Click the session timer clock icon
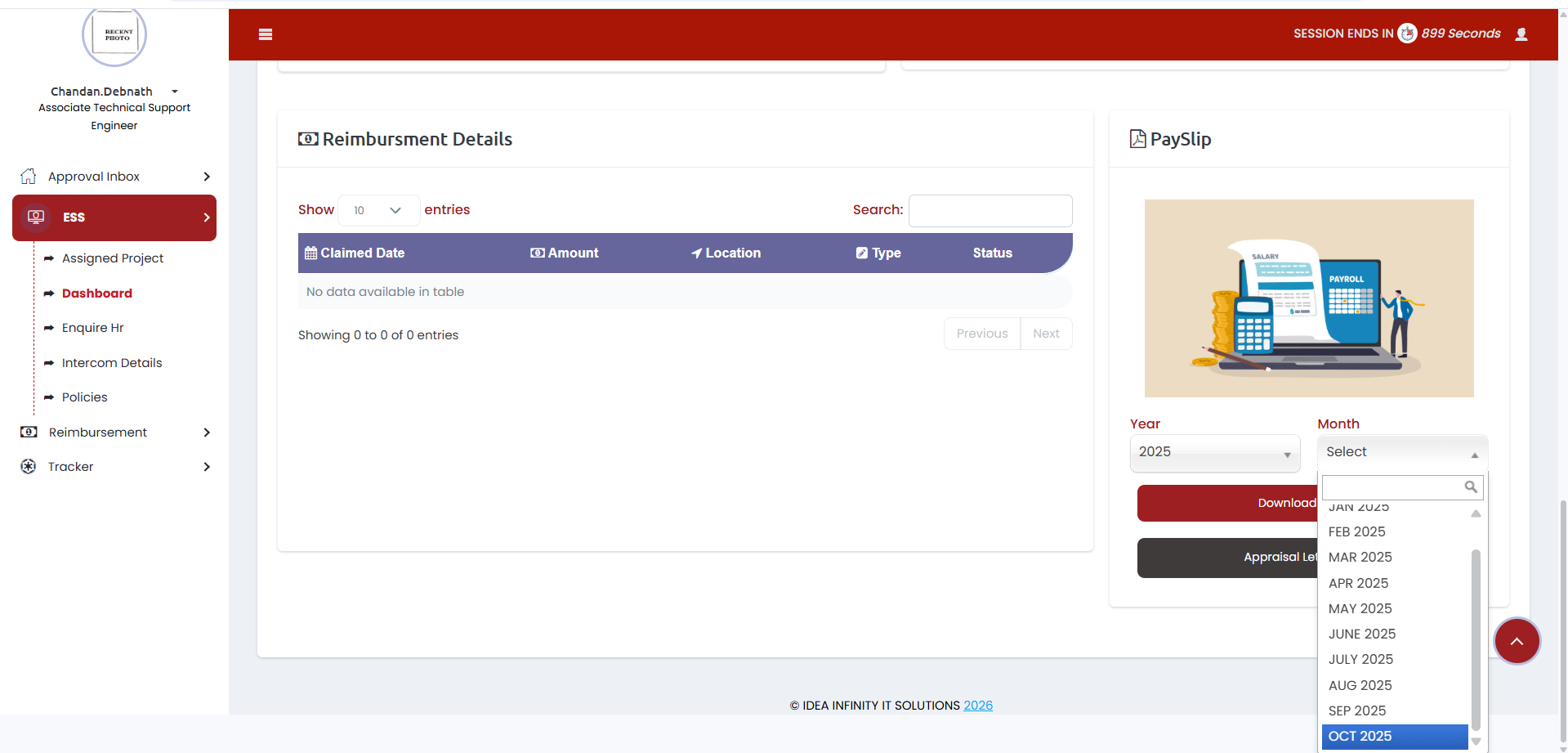Viewport: 1568px width, 753px height. tap(1407, 34)
